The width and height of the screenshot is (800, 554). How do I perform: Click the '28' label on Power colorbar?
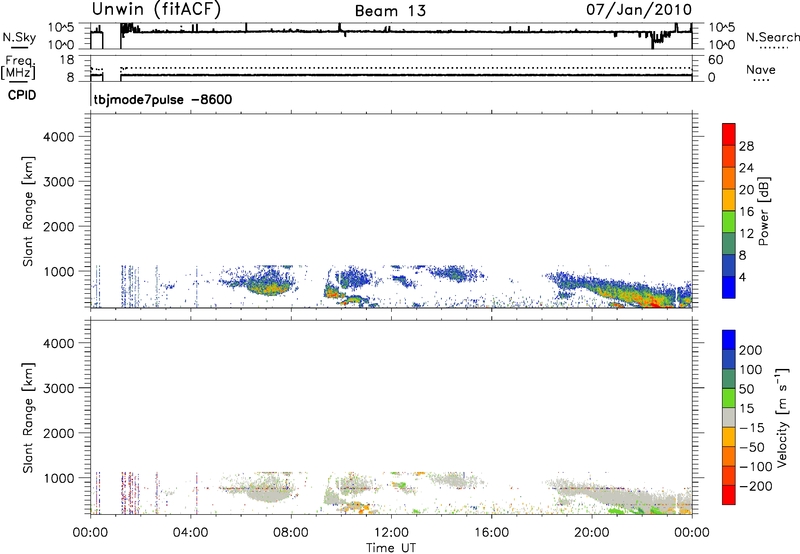coord(746,146)
